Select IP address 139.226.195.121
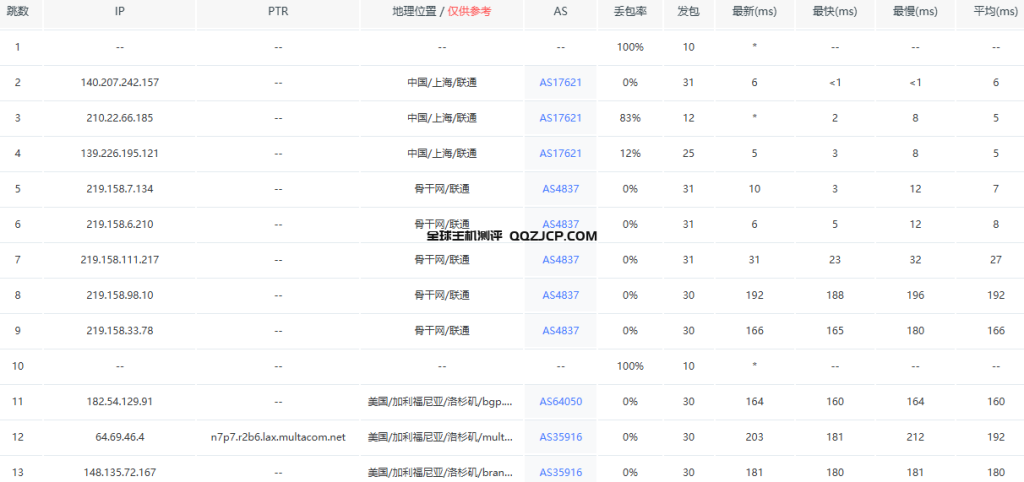 (x=120, y=153)
